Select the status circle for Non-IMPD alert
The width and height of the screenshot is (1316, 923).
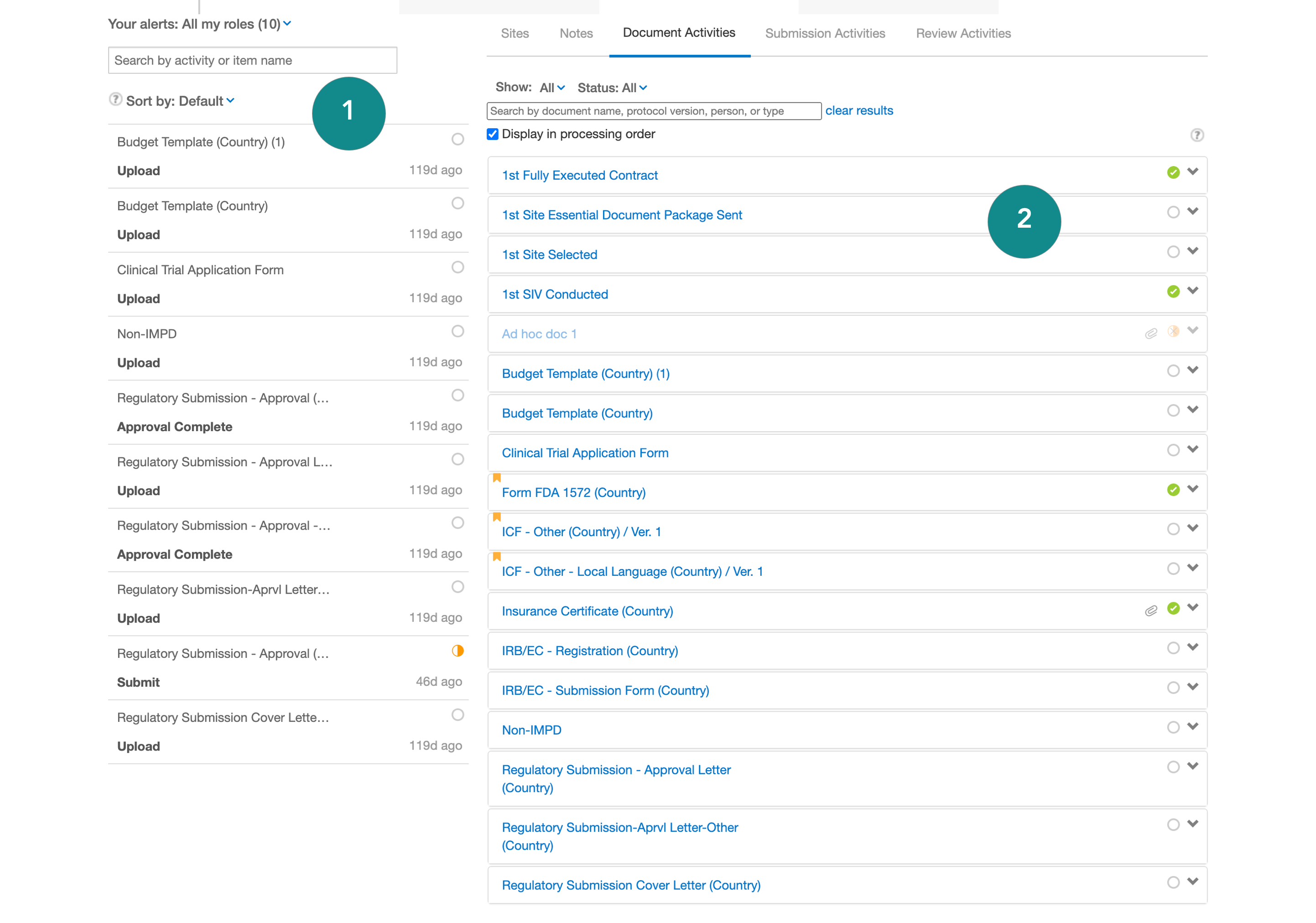click(458, 331)
